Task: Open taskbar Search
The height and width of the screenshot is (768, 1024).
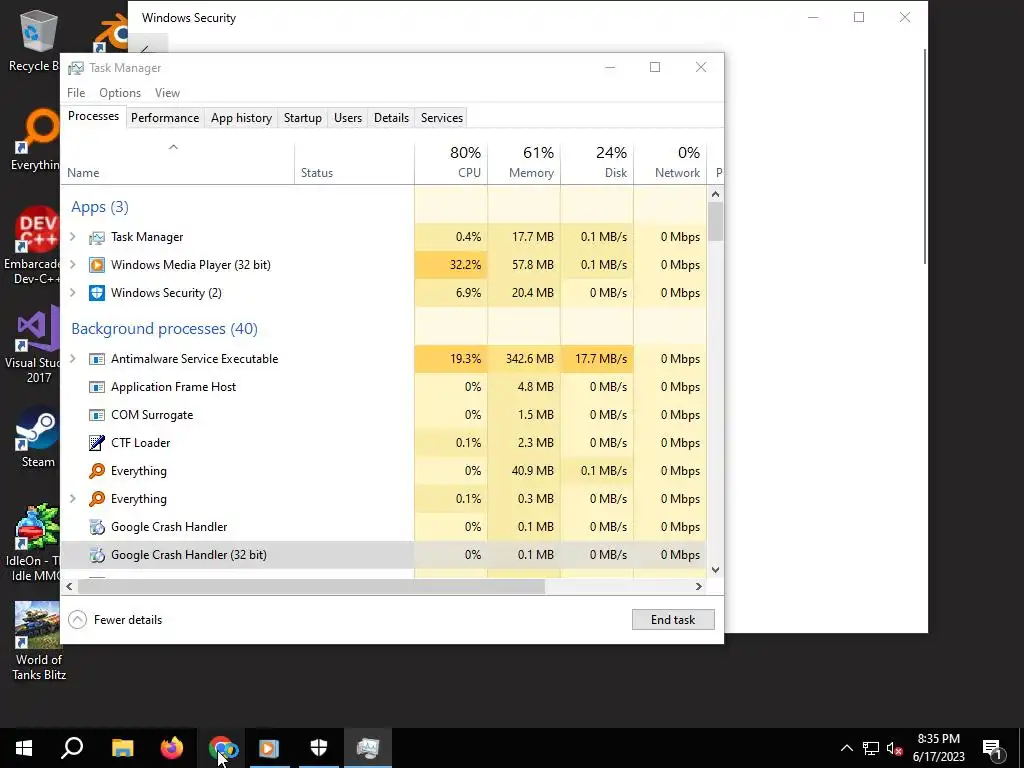Action: click(72, 748)
